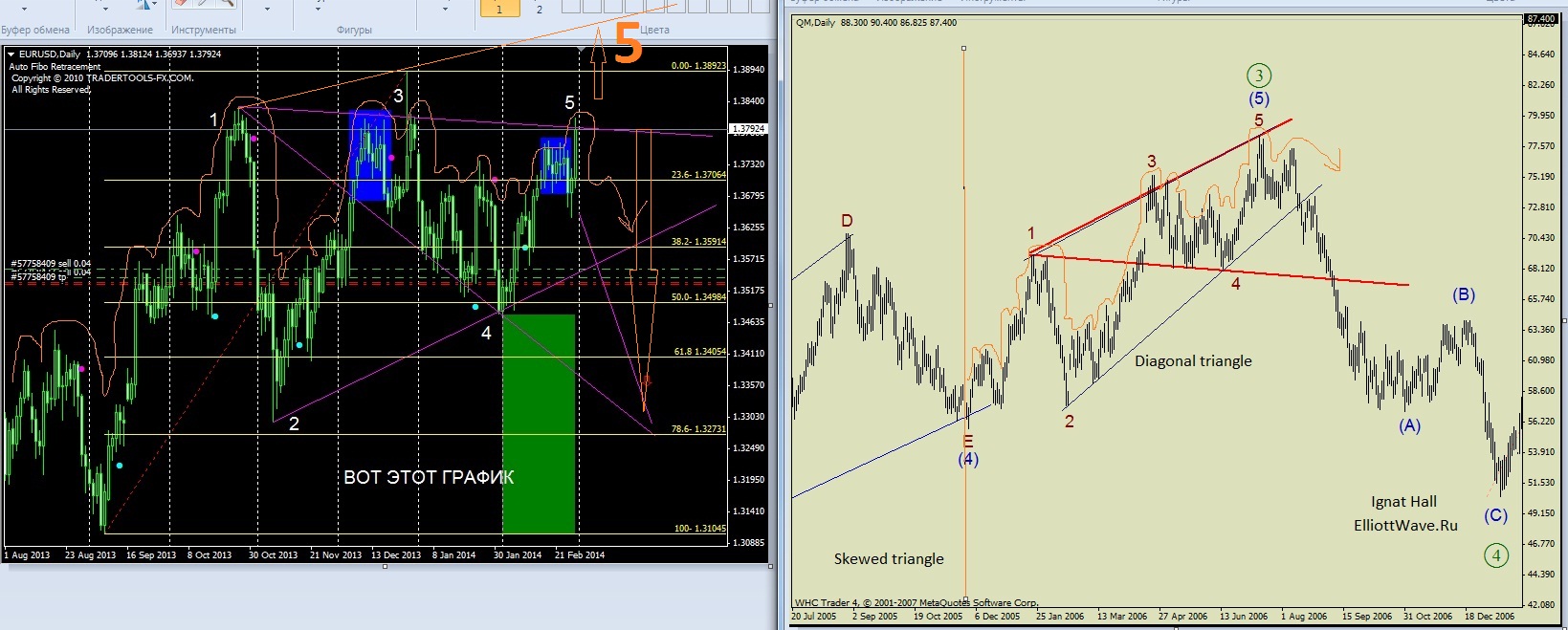Click the Skewed triangle annotation
Screen dimensions: 1568x630
coord(889,558)
